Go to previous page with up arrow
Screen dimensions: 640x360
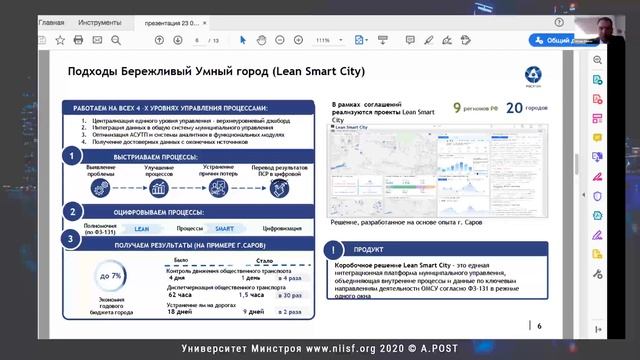(159, 40)
